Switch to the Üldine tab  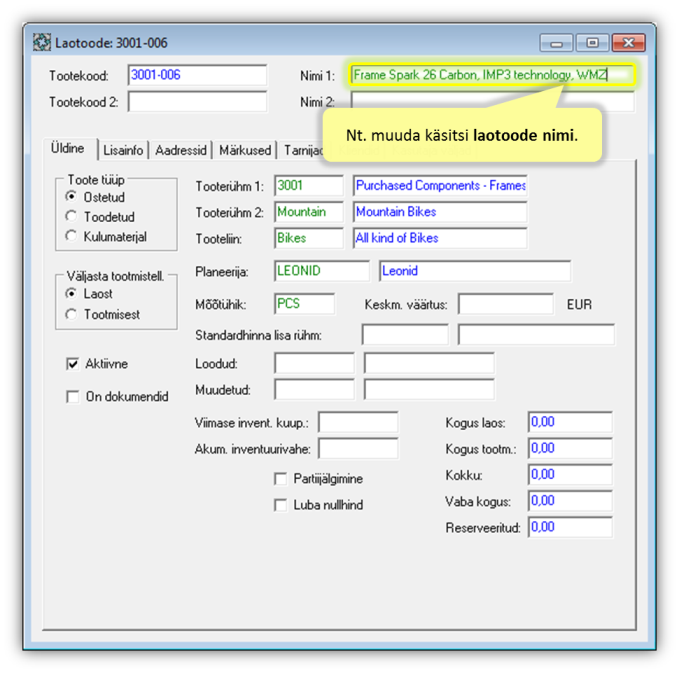70,149
